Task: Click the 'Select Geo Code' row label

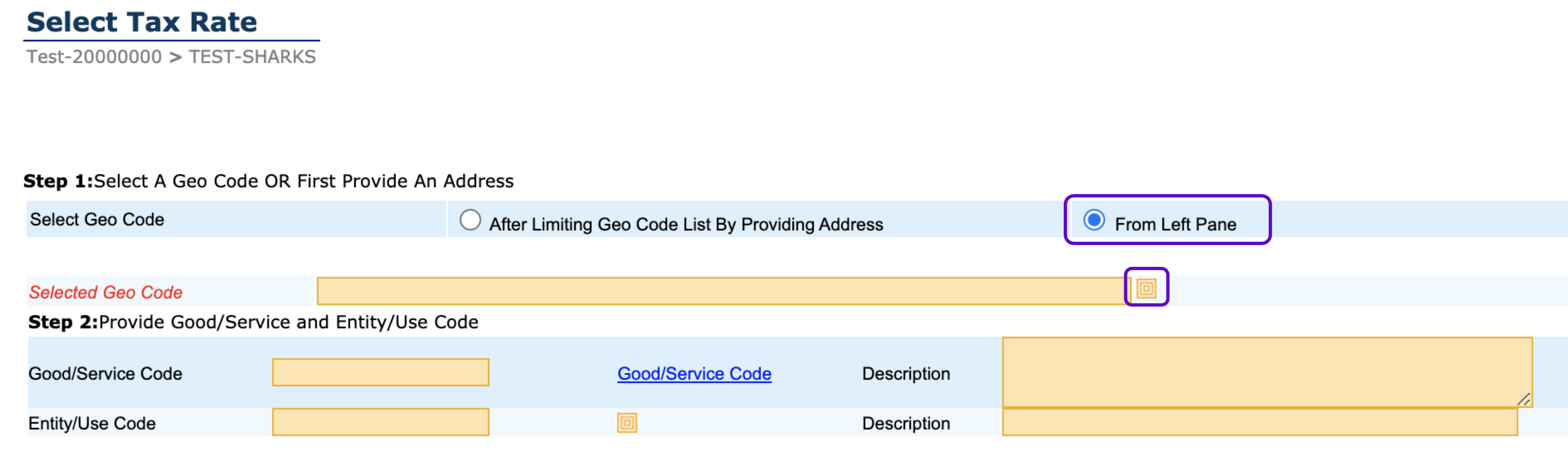Action: pos(97,219)
